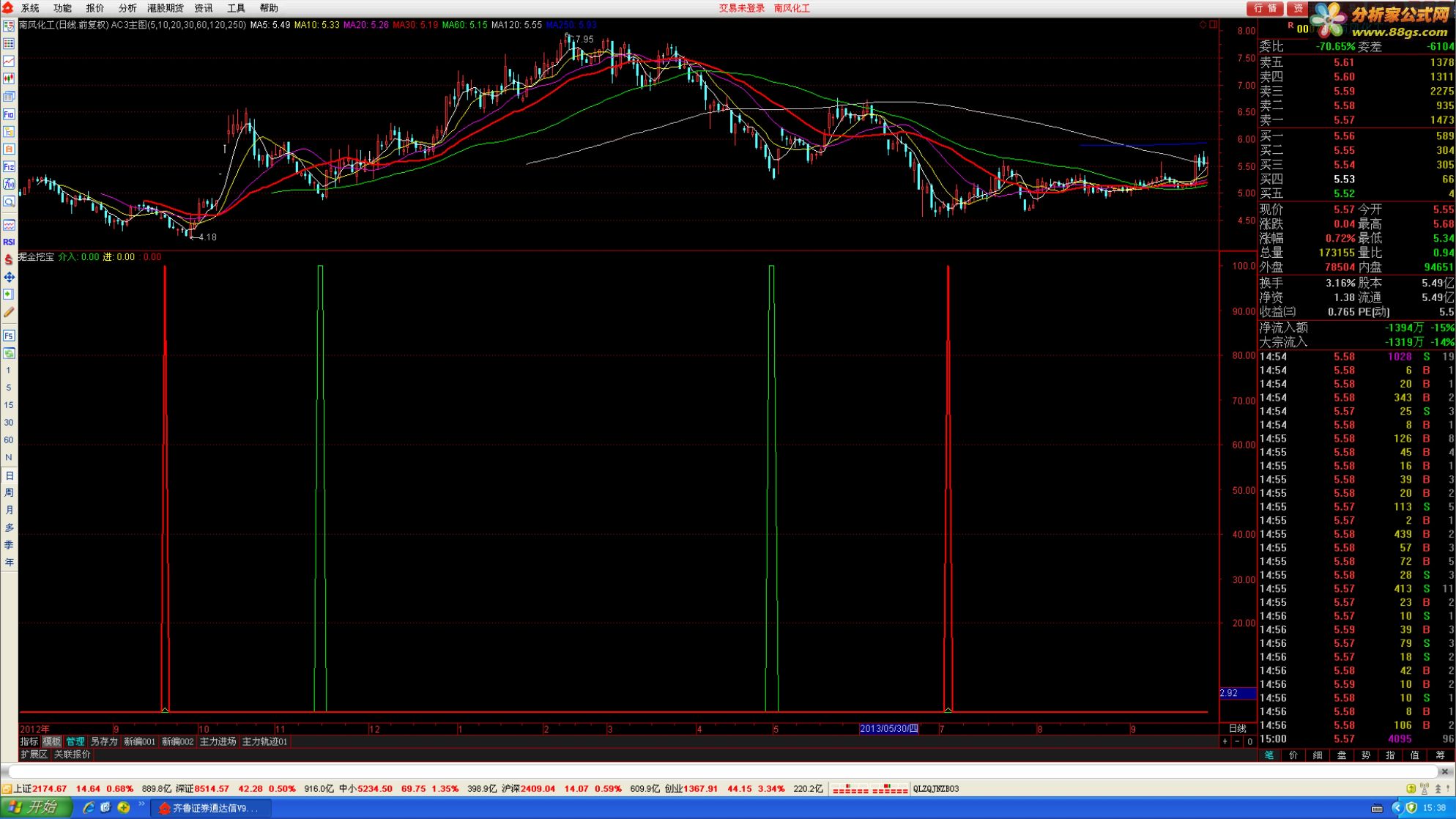1456x819 pixels.
Task: Click the tree structure icon in left sidebar
Action: point(9,132)
